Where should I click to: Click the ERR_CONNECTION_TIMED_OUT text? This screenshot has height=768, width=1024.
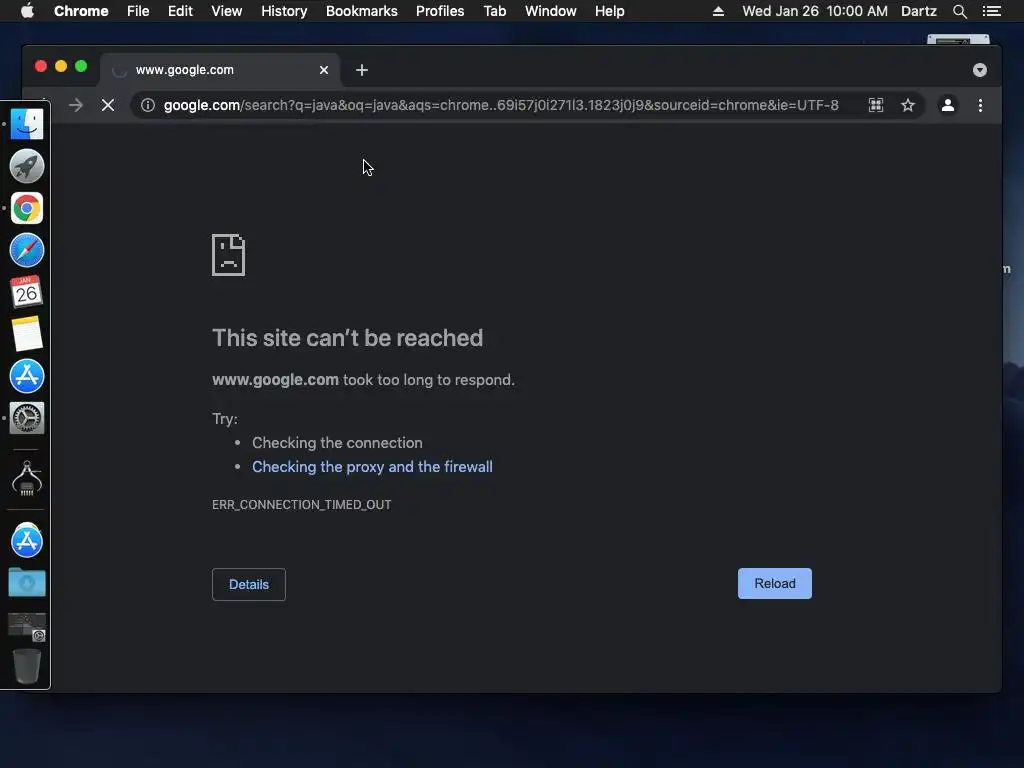[302, 505]
